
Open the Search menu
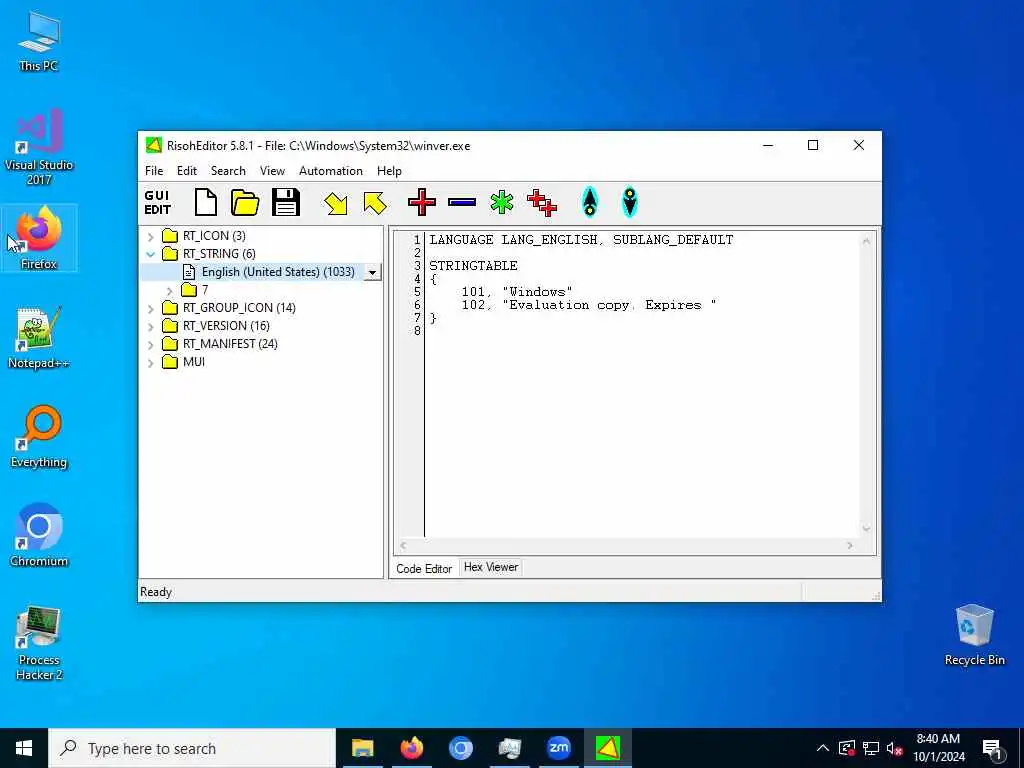coord(228,171)
